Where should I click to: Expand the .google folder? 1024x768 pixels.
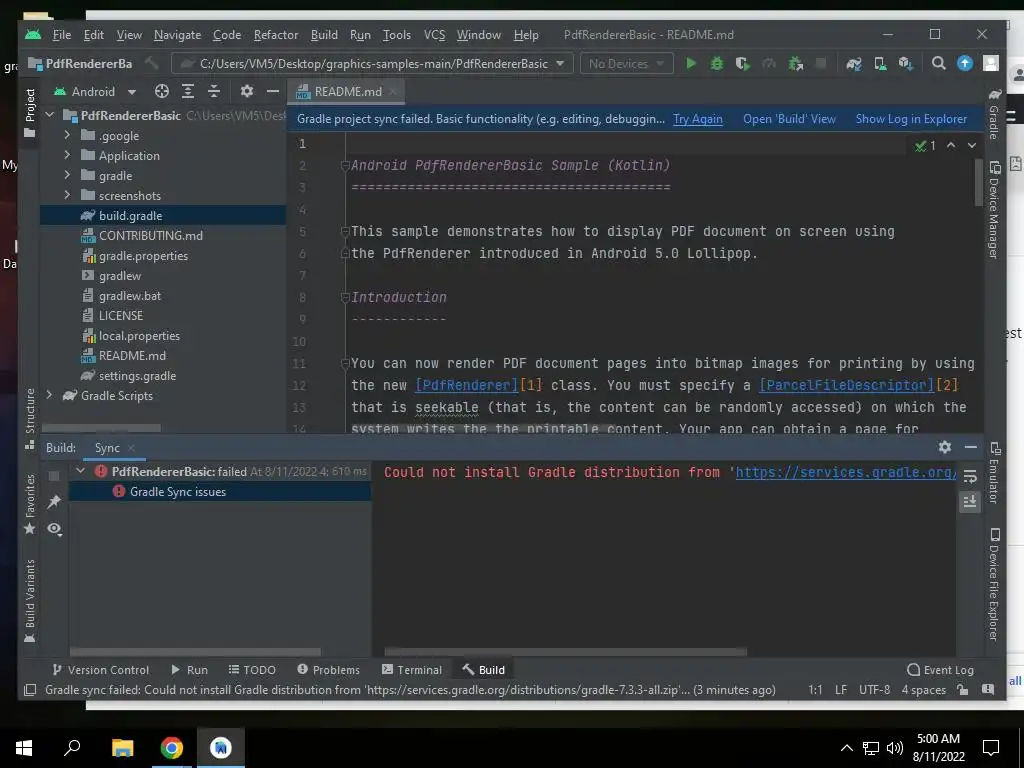[x=67, y=135]
